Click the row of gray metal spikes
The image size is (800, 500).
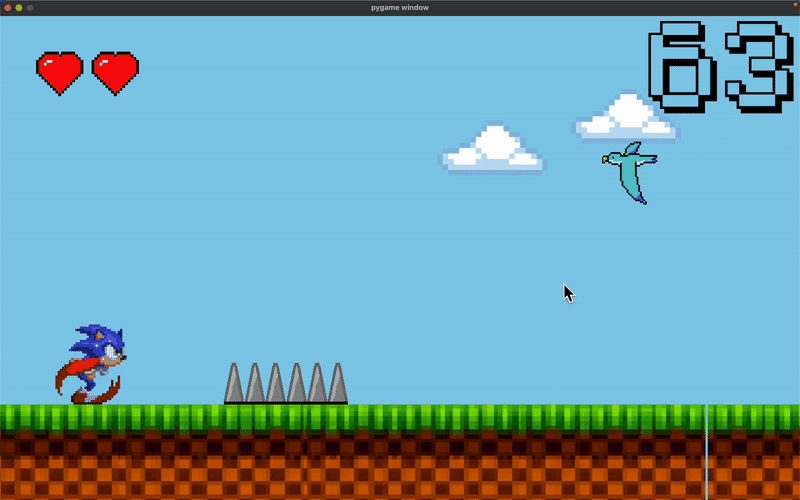[286, 383]
